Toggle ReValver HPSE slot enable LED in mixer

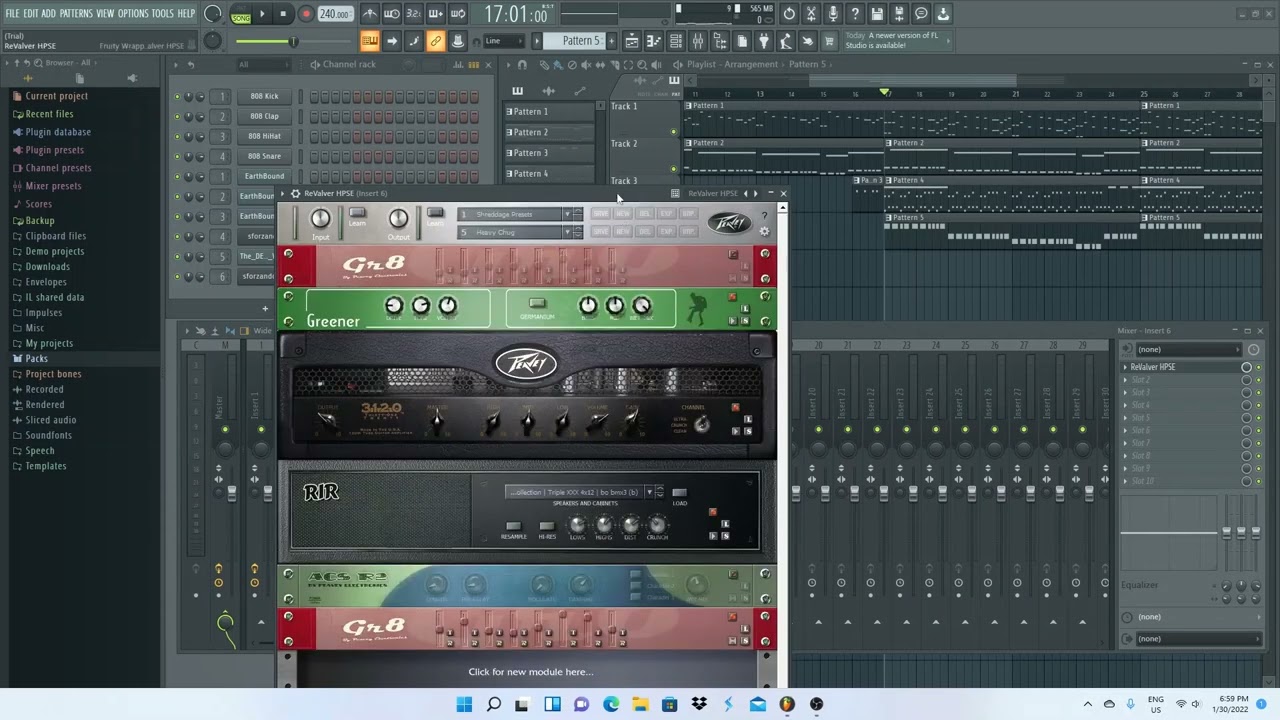[1258, 367]
